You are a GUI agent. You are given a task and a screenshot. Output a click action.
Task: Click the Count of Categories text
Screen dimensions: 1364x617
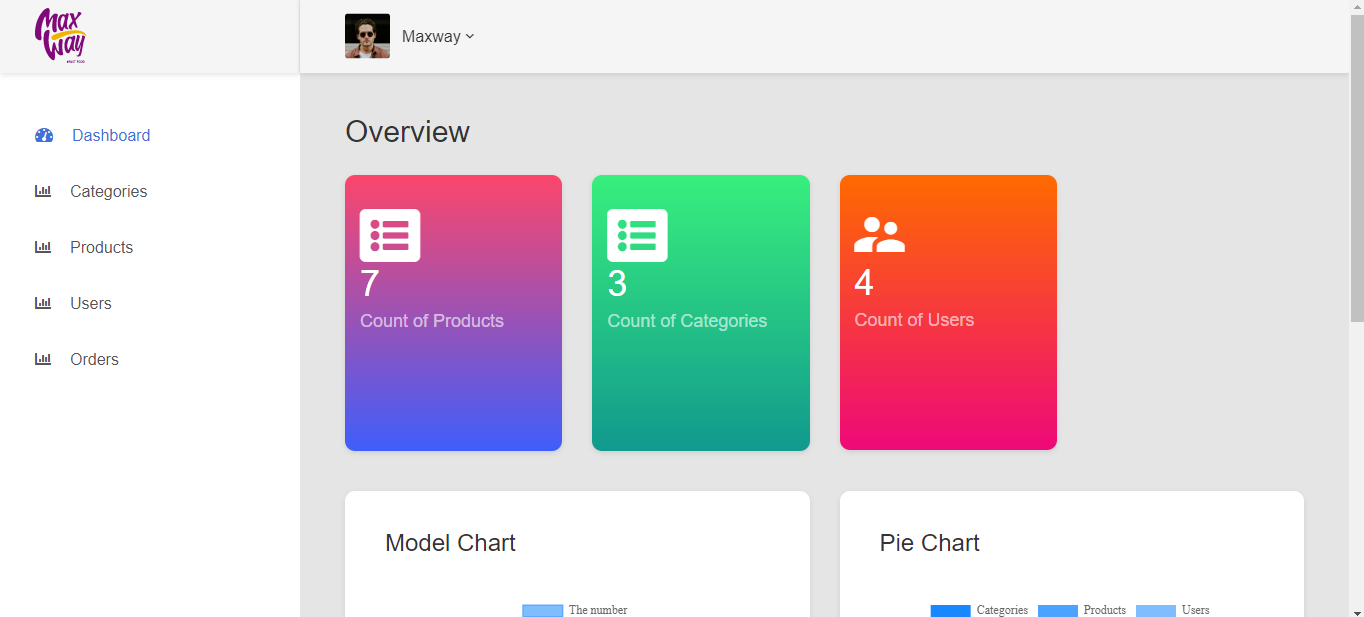pyautogui.click(x=687, y=321)
